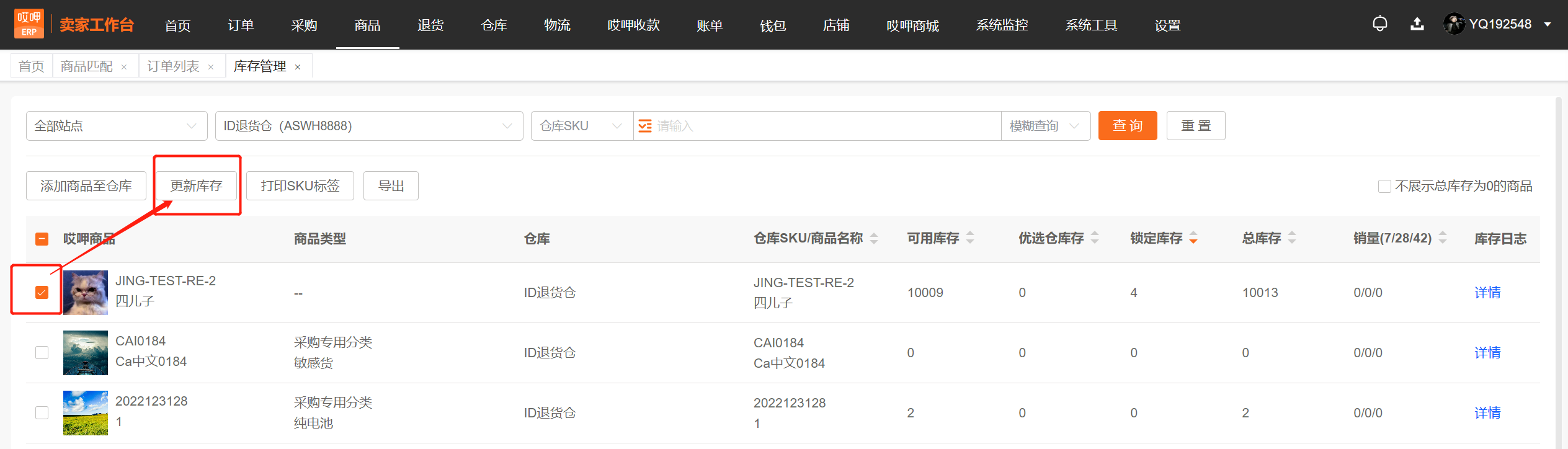The image size is (1568, 449).
Task: Click batch input icon in search field
Action: 645,126
